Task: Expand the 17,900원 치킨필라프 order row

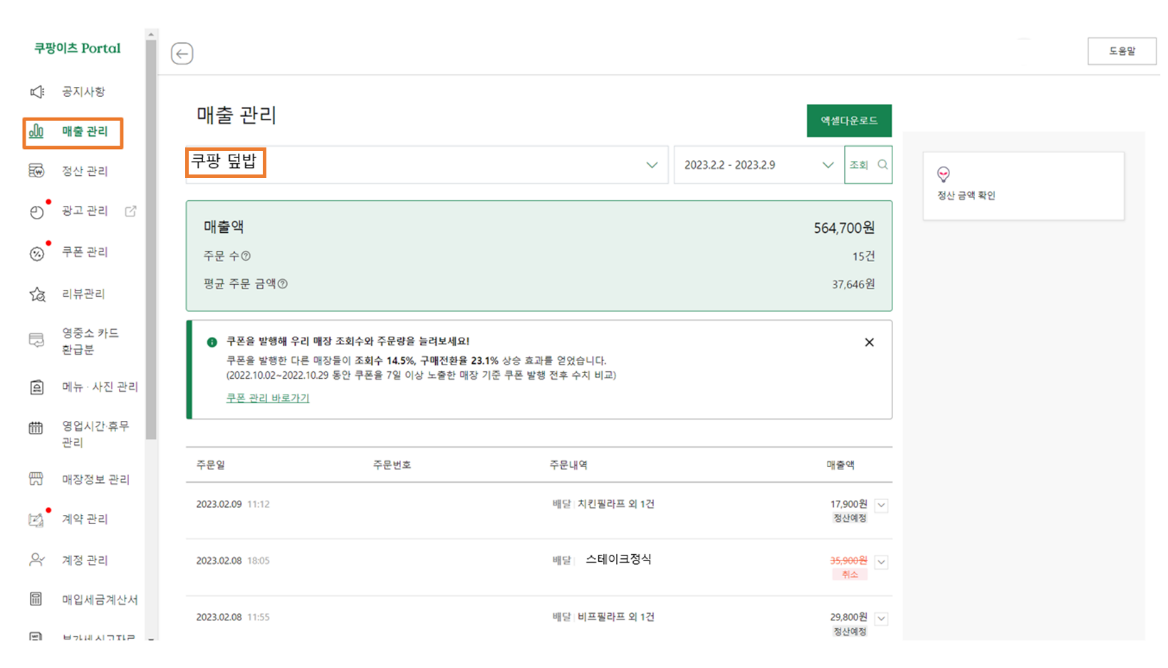Action: click(x=881, y=505)
